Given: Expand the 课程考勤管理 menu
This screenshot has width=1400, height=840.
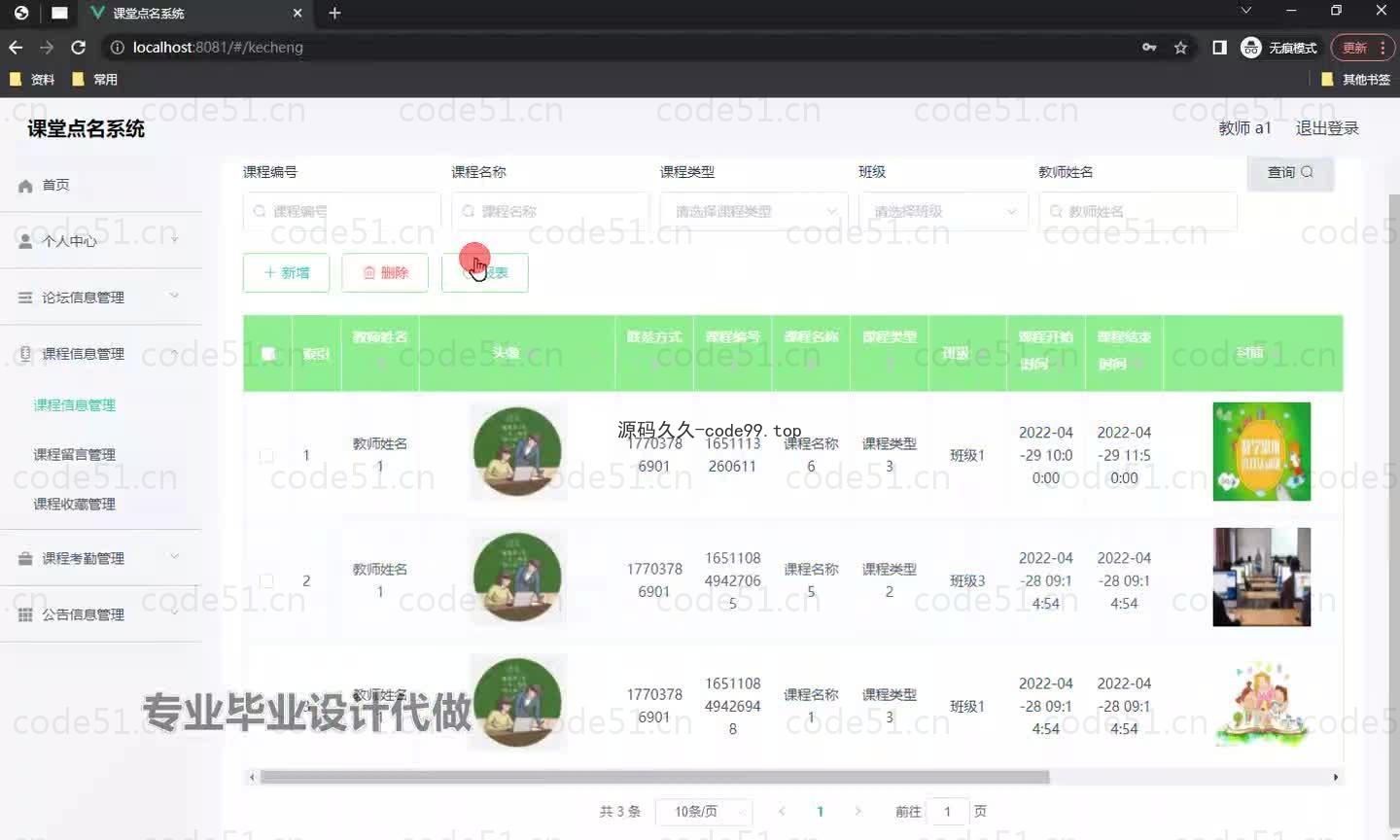Looking at the screenshot, I should [x=101, y=558].
